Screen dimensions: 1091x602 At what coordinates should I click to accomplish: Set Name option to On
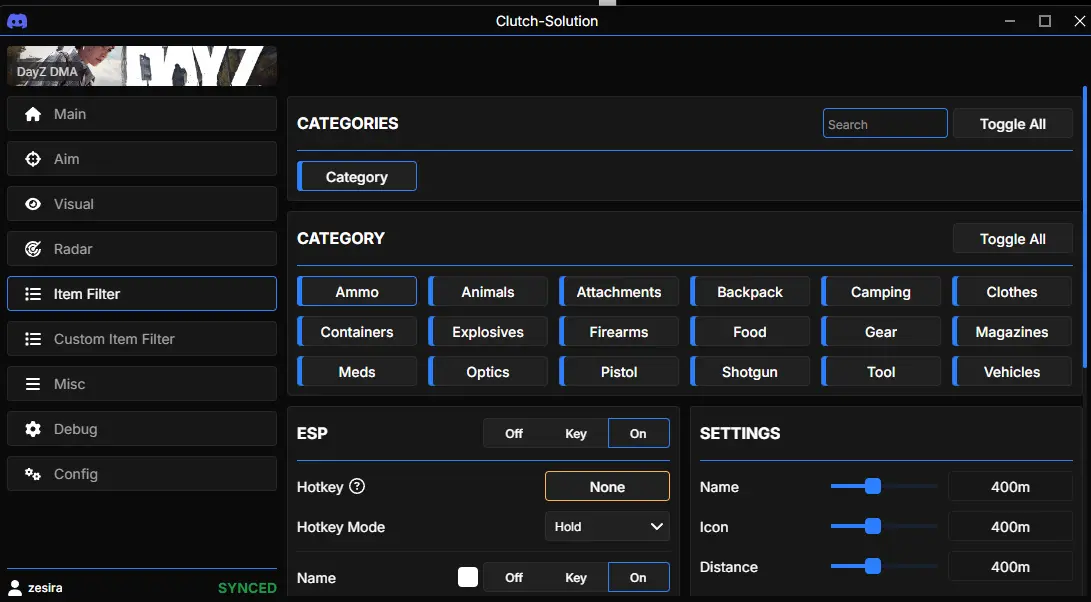point(638,577)
